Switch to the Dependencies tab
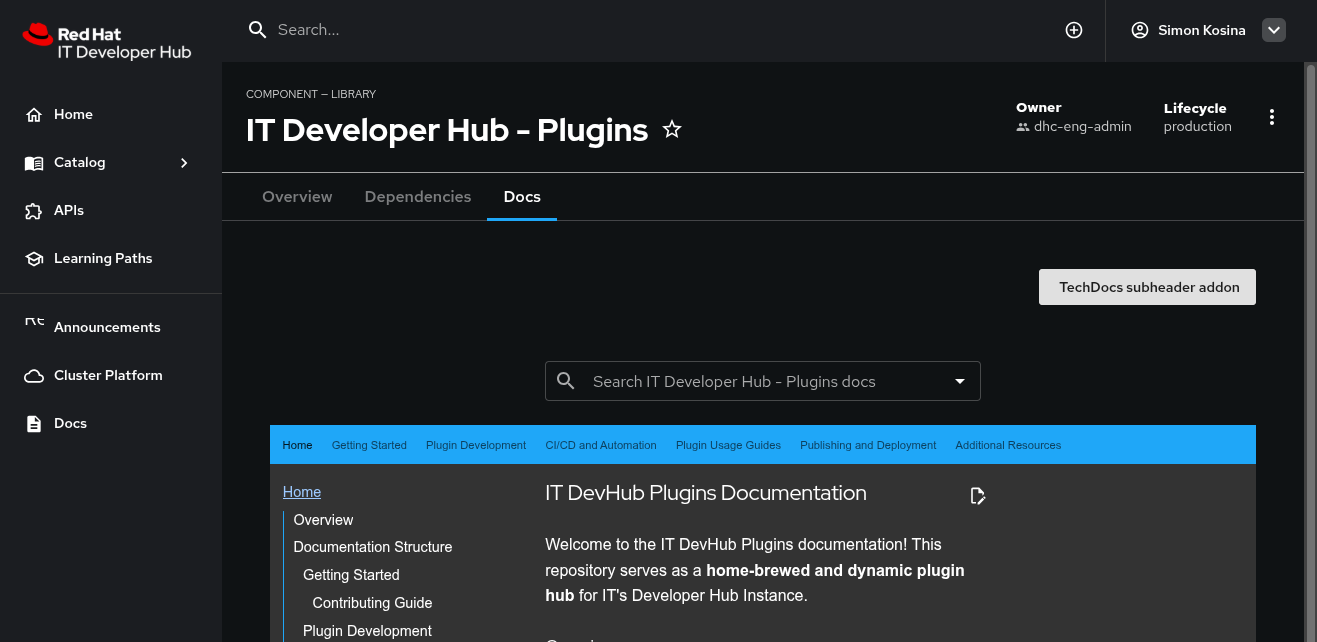The height and width of the screenshot is (642, 1317). (418, 197)
